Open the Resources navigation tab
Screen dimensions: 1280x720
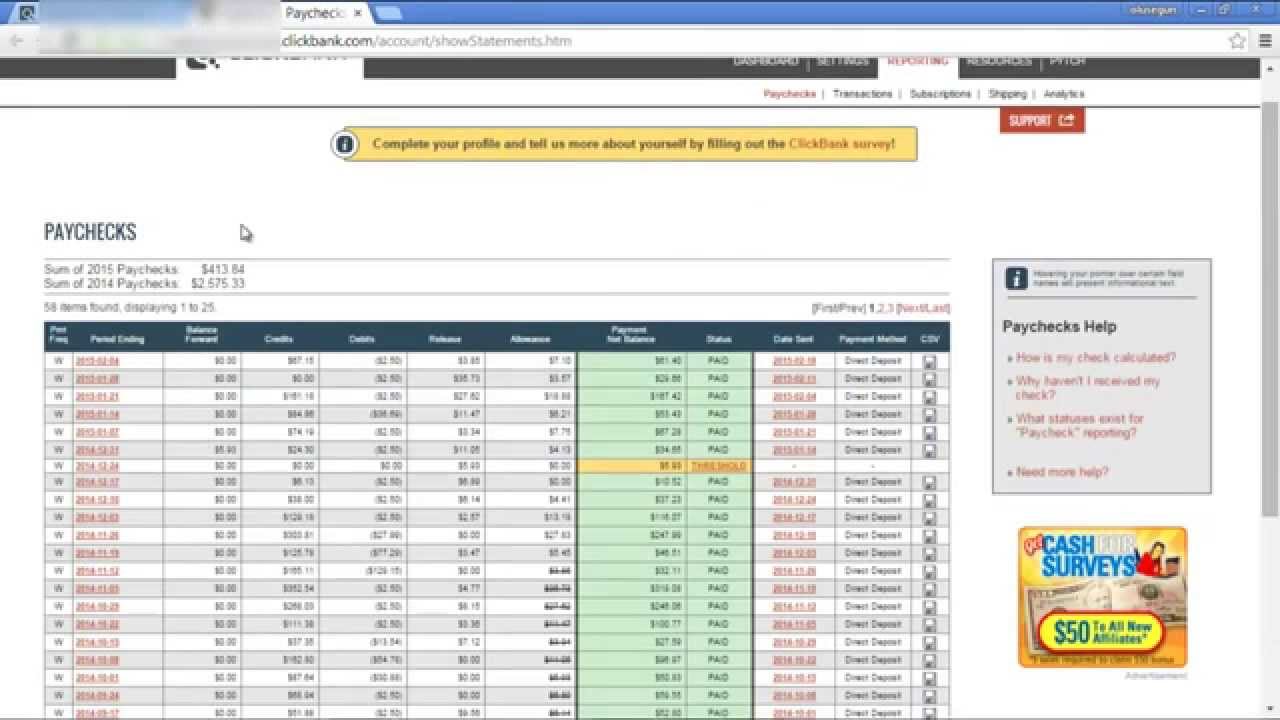tap(1000, 61)
